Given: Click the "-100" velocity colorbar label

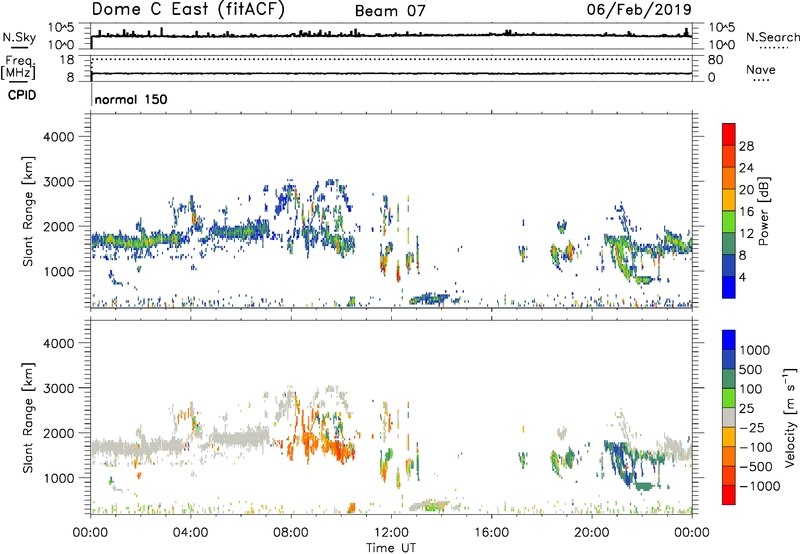Looking at the screenshot, I should tap(754, 447).
